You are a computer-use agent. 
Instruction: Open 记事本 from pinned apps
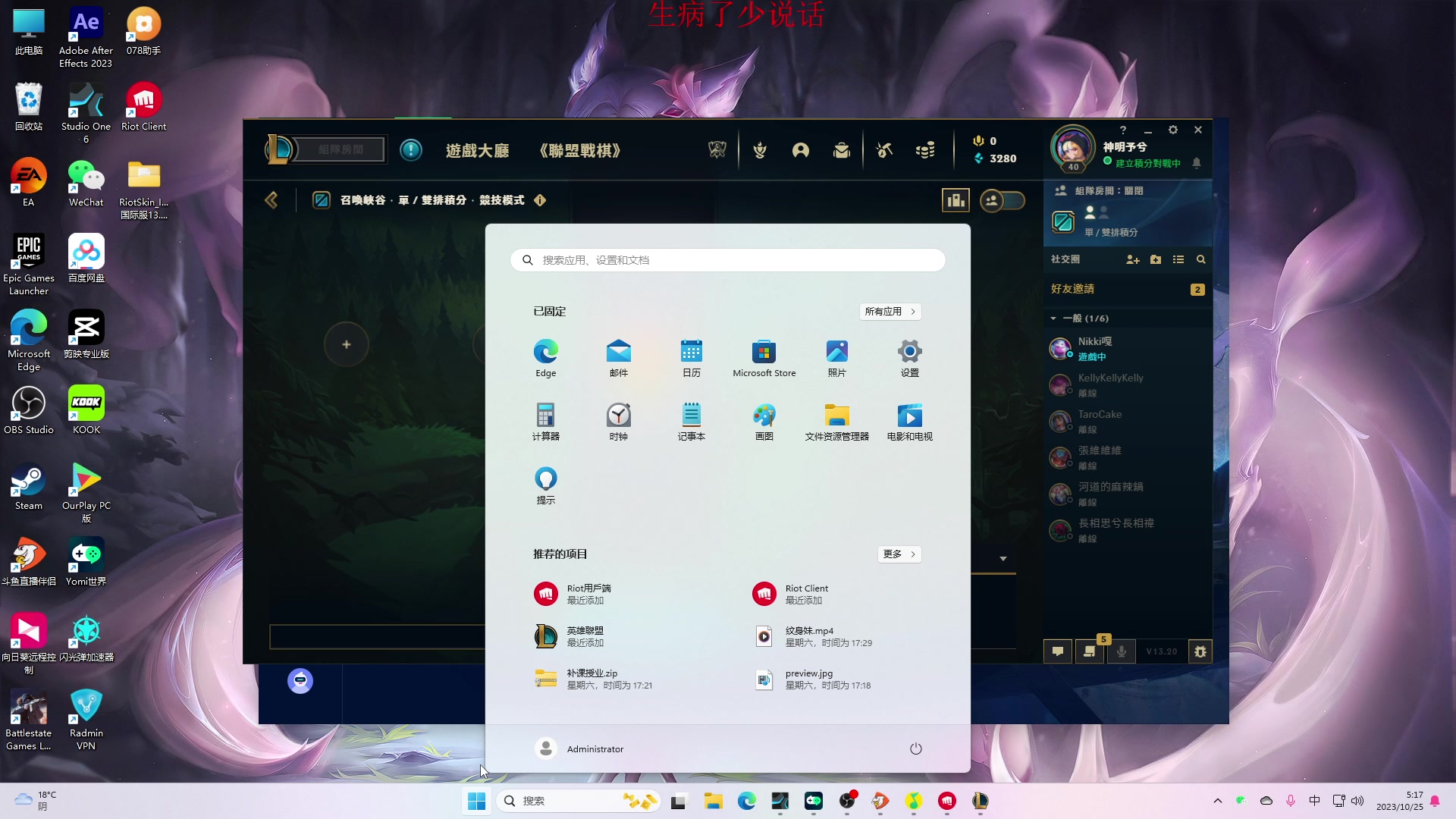[692, 422]
